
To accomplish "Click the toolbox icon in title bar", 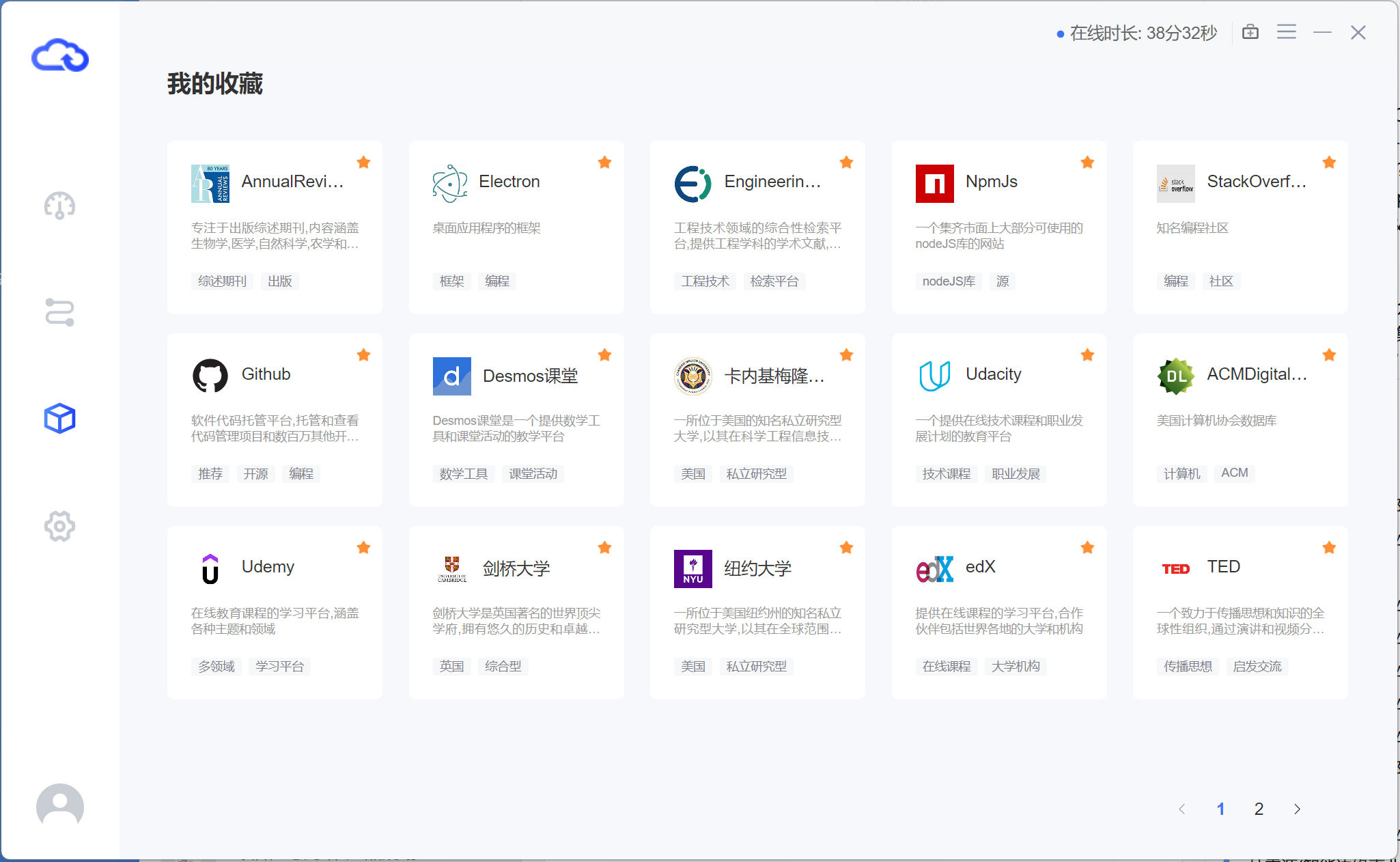I will (x=1250, y=32).
